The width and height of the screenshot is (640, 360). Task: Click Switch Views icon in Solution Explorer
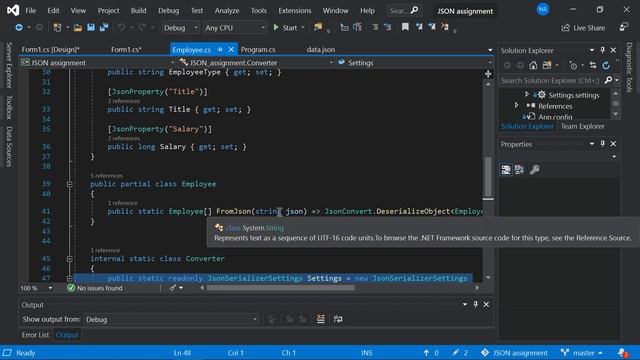[x=547, y=65]
